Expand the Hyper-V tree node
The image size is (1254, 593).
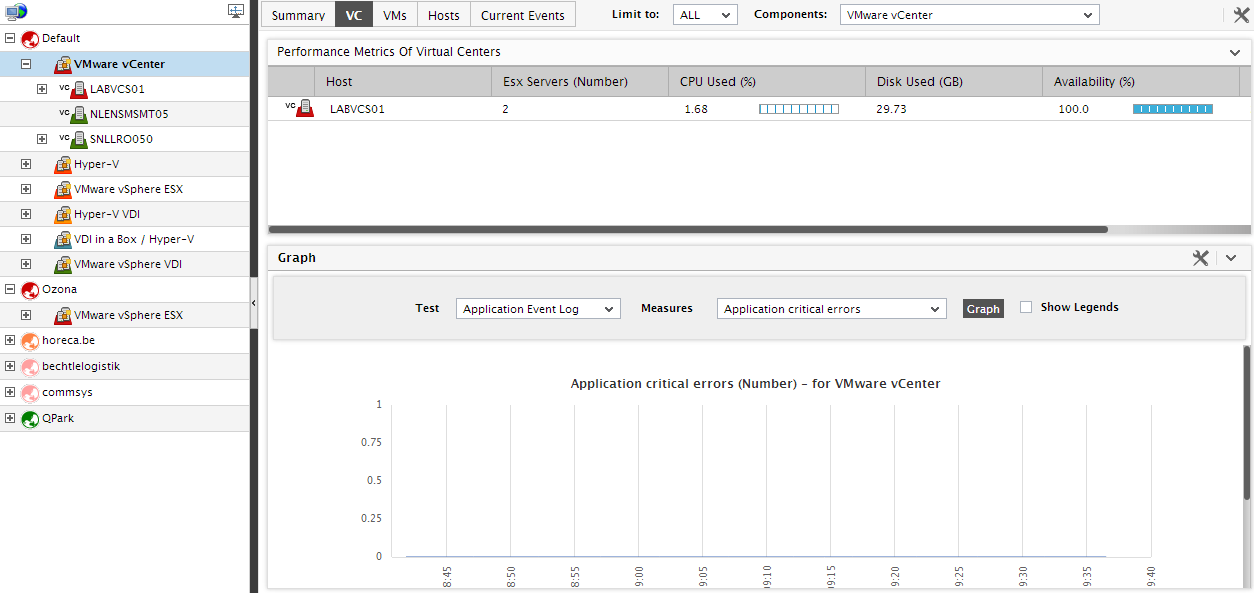[26, 164]
